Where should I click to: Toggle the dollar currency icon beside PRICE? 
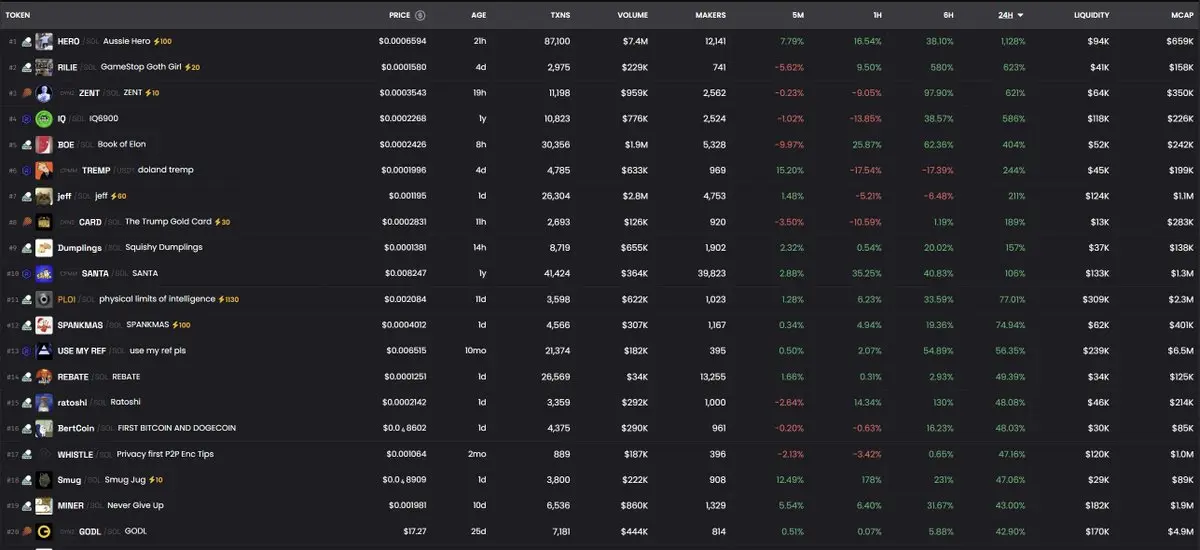[420, 15]
